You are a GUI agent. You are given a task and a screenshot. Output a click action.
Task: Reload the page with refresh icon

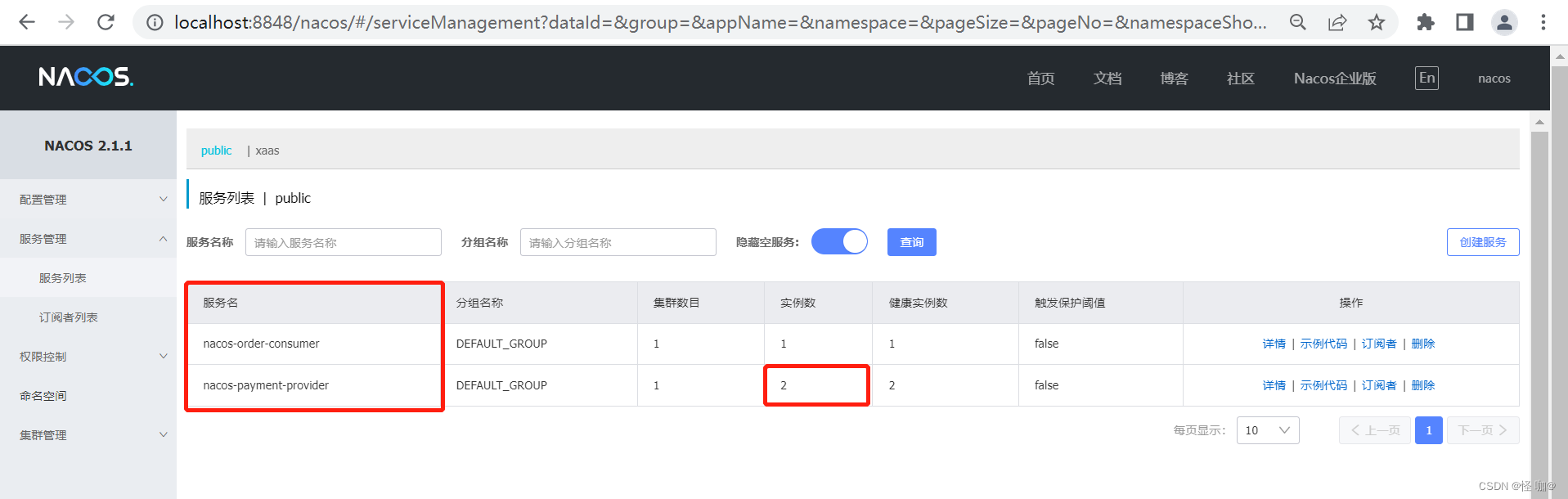(106, 22)
